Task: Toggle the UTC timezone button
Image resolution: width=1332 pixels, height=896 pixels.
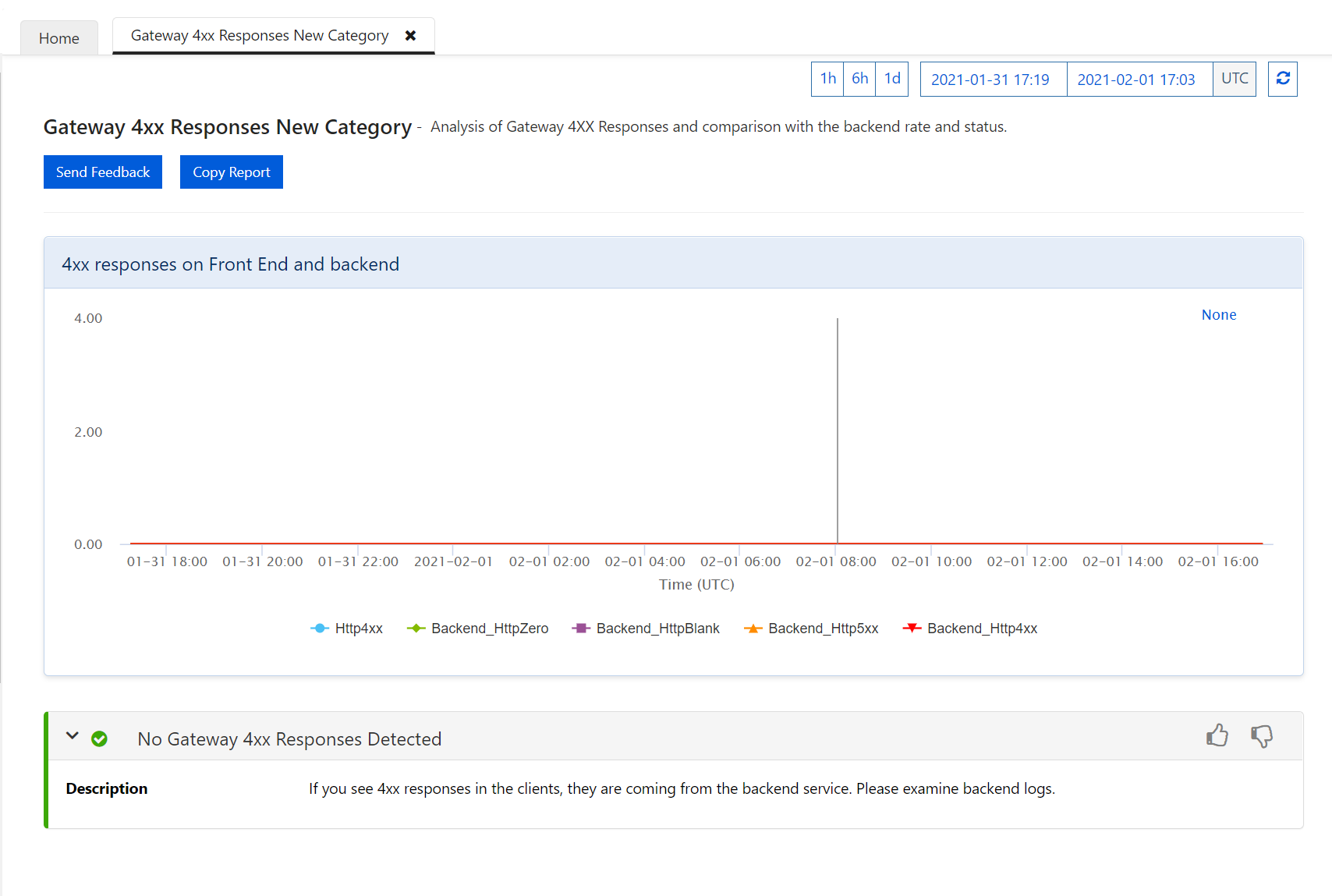Action: pos(1235,79)
